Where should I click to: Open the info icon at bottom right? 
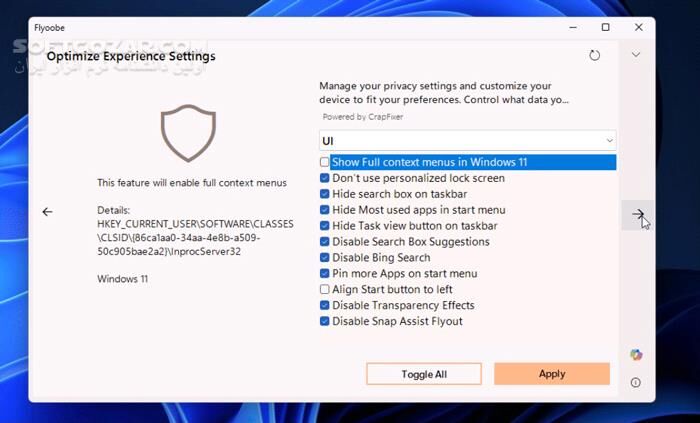click(x=636, y=382)
